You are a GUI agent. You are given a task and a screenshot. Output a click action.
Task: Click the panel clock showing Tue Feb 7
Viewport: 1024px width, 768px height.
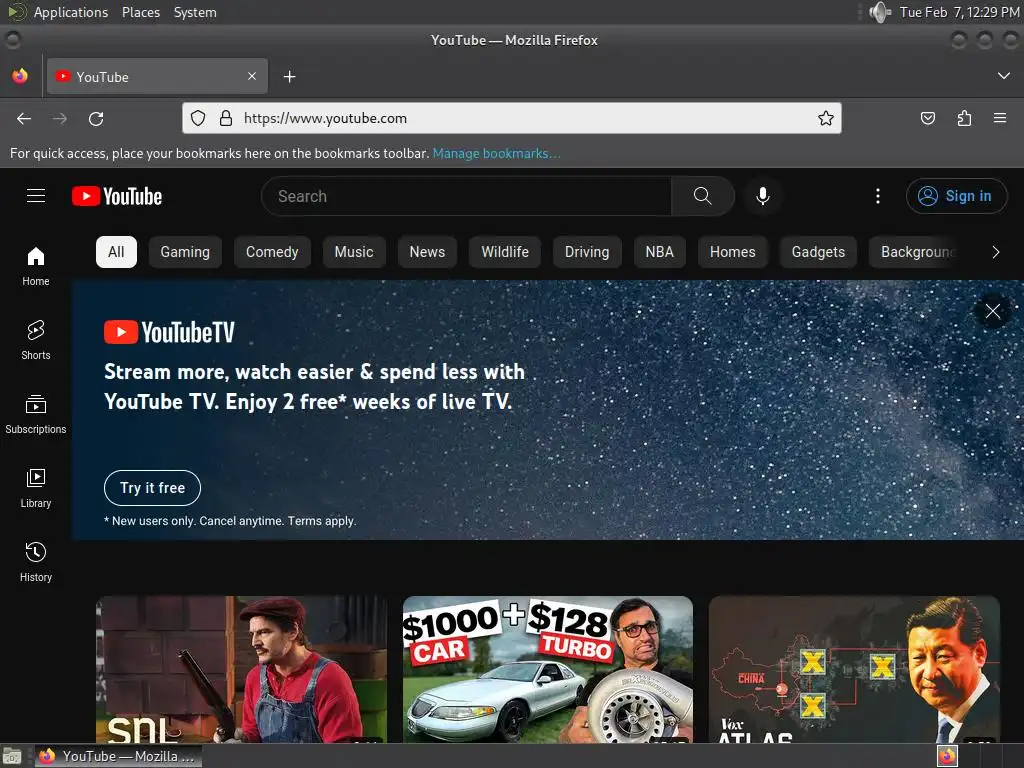pos(959,12)
